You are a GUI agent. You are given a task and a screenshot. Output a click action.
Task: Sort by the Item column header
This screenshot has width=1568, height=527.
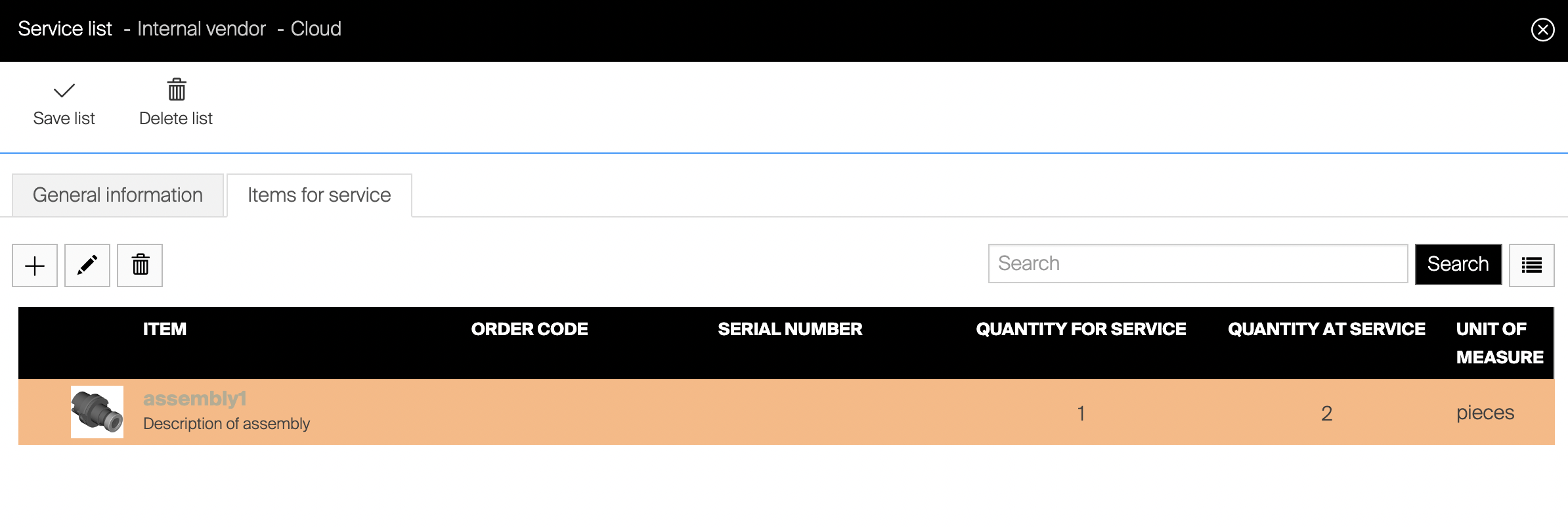(x=165, y=329)
